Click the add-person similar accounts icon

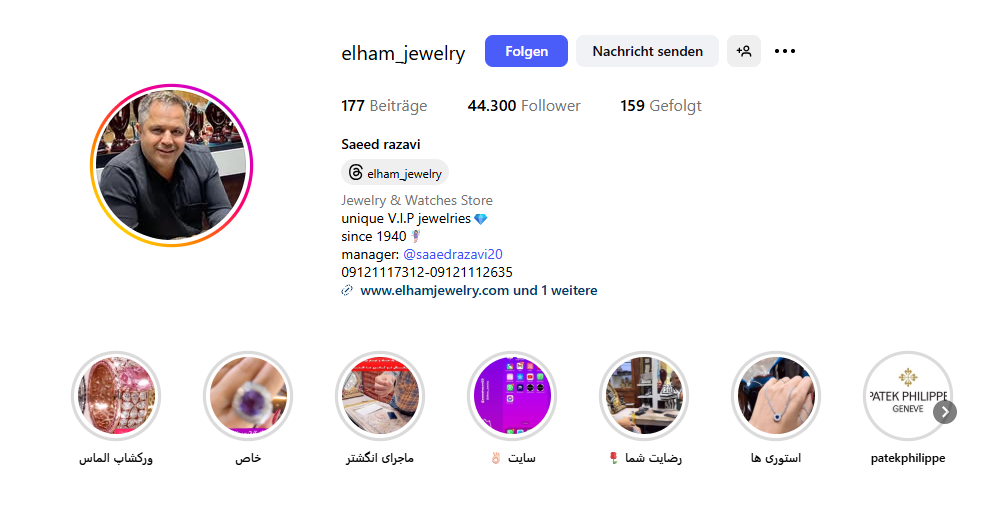click(x=744, y=51)
